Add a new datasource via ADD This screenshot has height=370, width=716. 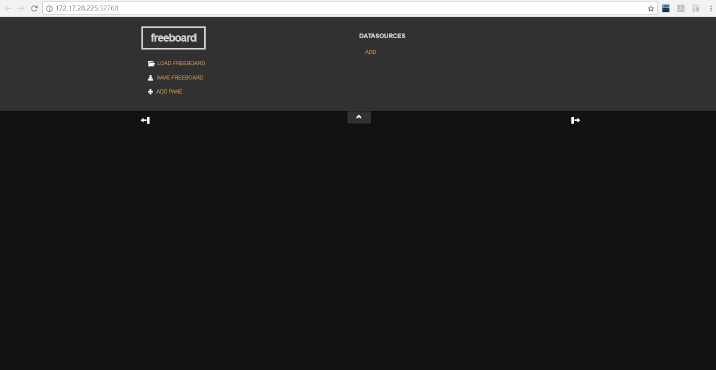[370, 52]
